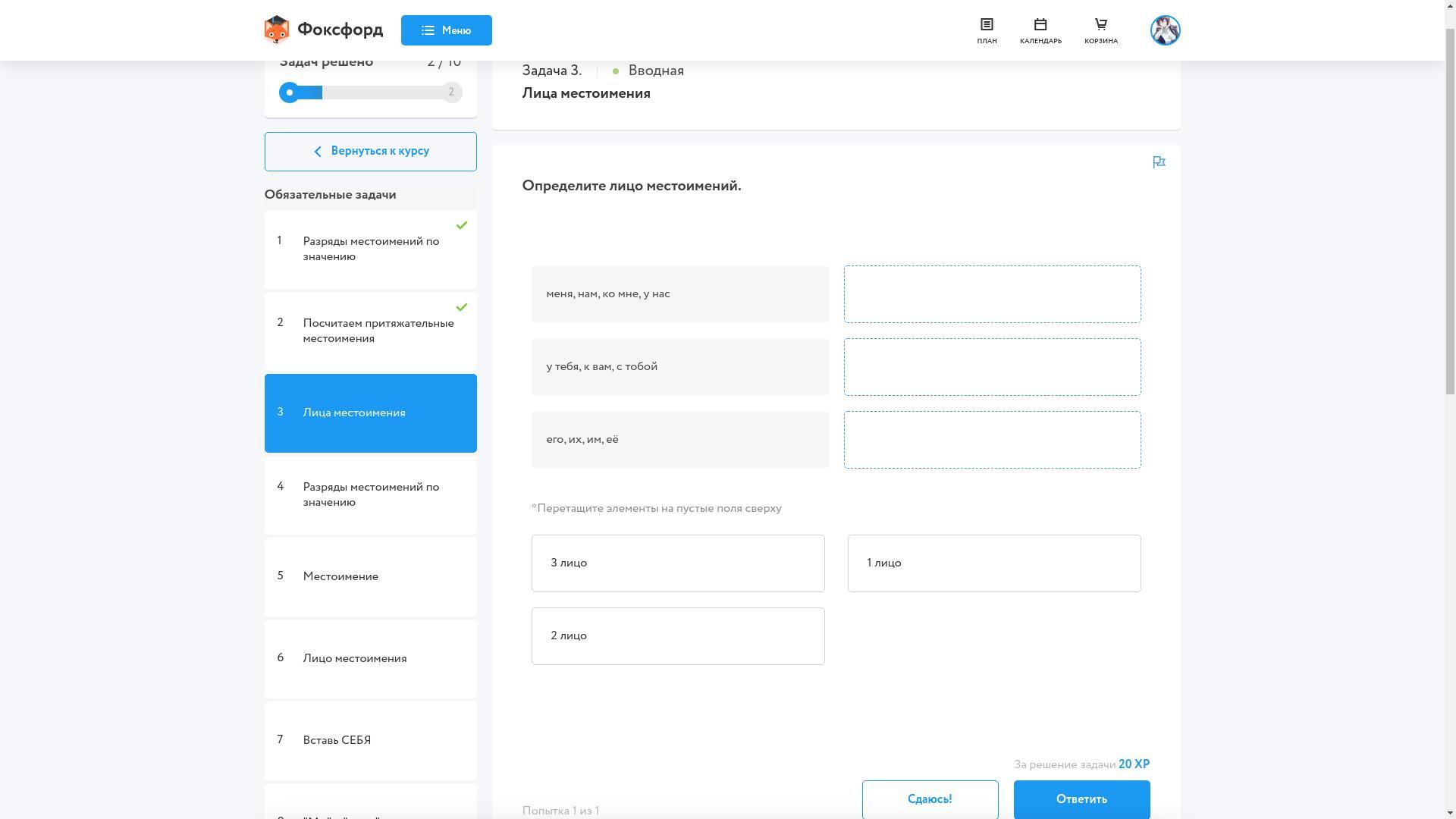The height and width of the screenshot is (819, 1456).
Task: Select task 5 Местоимение in sidebar
Action: (370, 576)
